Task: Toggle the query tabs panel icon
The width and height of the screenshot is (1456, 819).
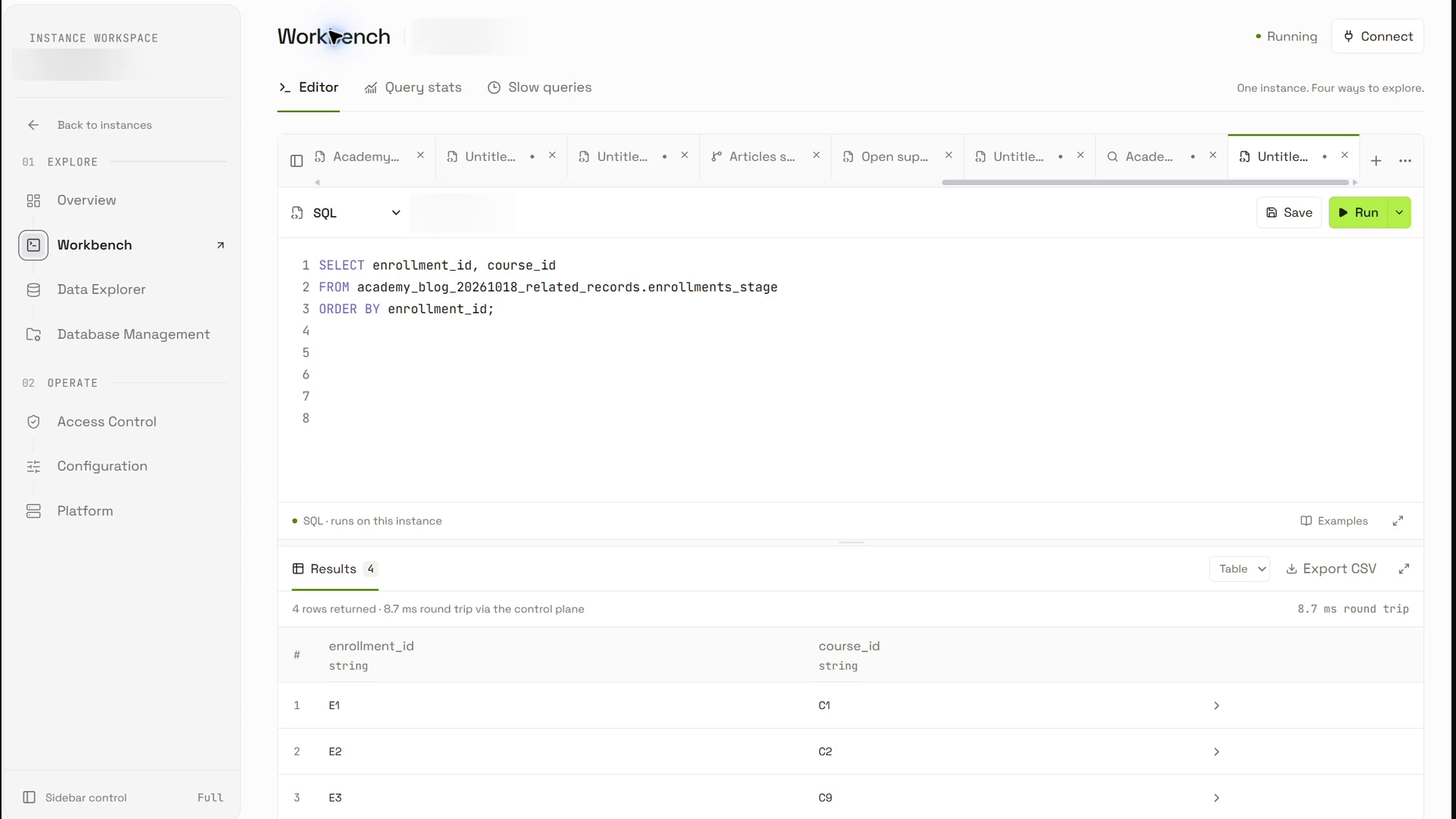Action: tap(297, 161)
